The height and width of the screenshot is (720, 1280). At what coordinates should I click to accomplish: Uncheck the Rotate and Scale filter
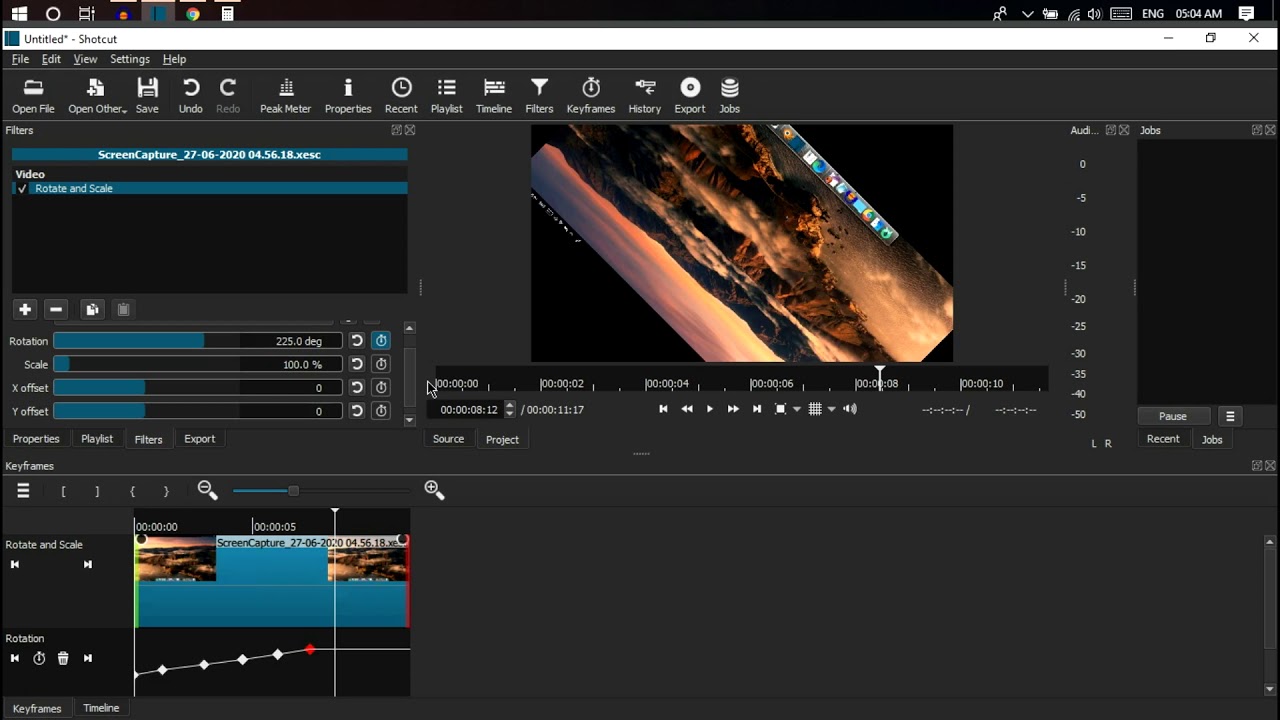point(22,189)
